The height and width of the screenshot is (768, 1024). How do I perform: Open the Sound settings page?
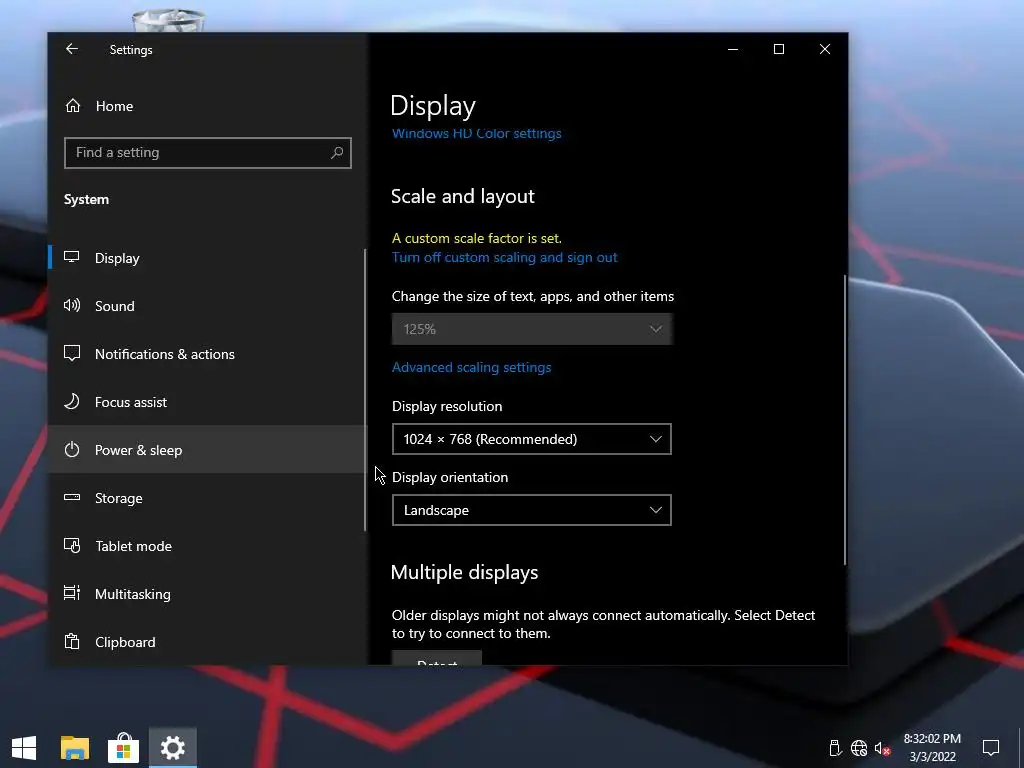pos(208,306)
